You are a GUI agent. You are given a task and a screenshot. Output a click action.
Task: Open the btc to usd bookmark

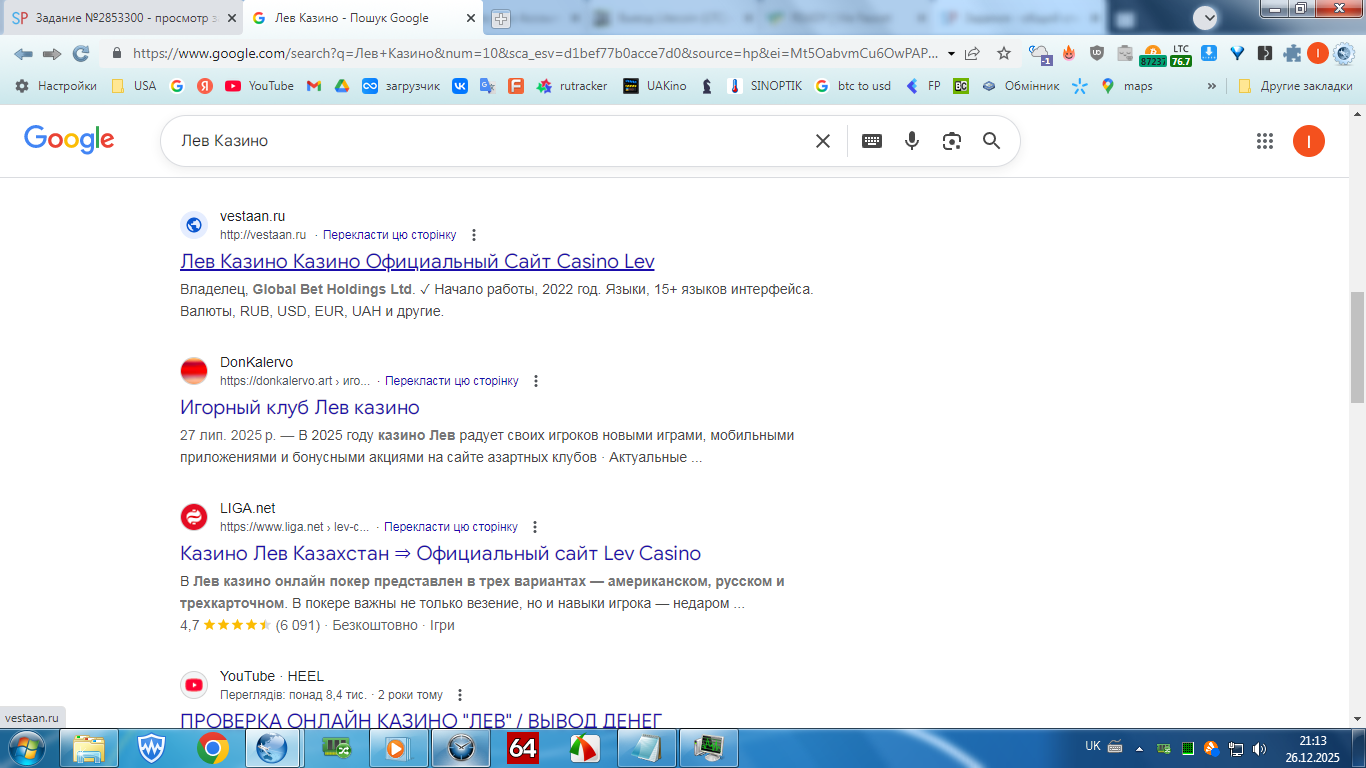(853, 86)
